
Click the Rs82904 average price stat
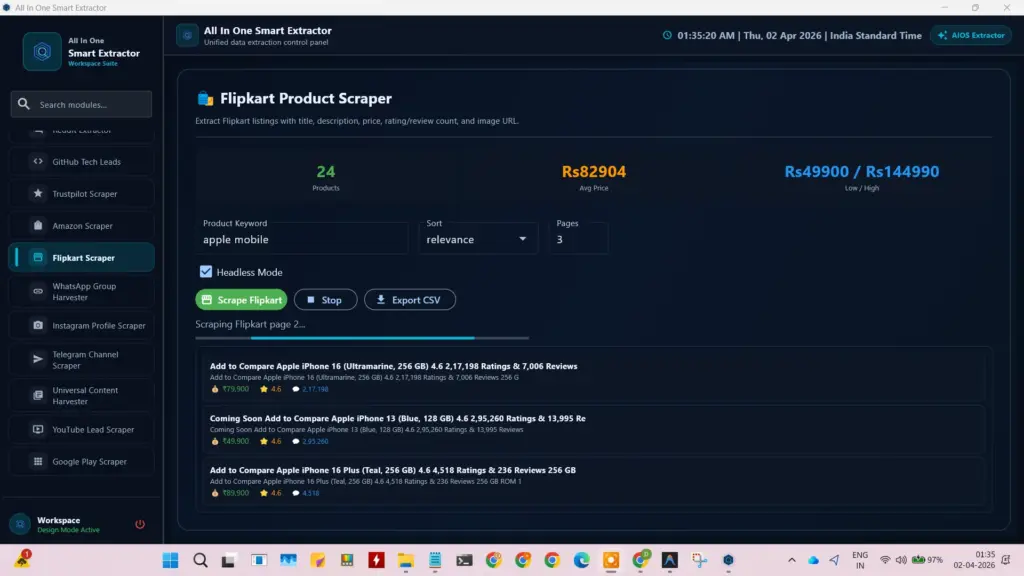click(594, 177)
